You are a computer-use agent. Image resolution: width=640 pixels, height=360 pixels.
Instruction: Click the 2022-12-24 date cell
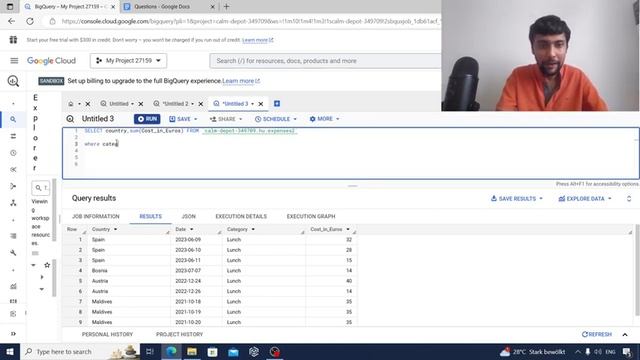click(x=188, y=281)
